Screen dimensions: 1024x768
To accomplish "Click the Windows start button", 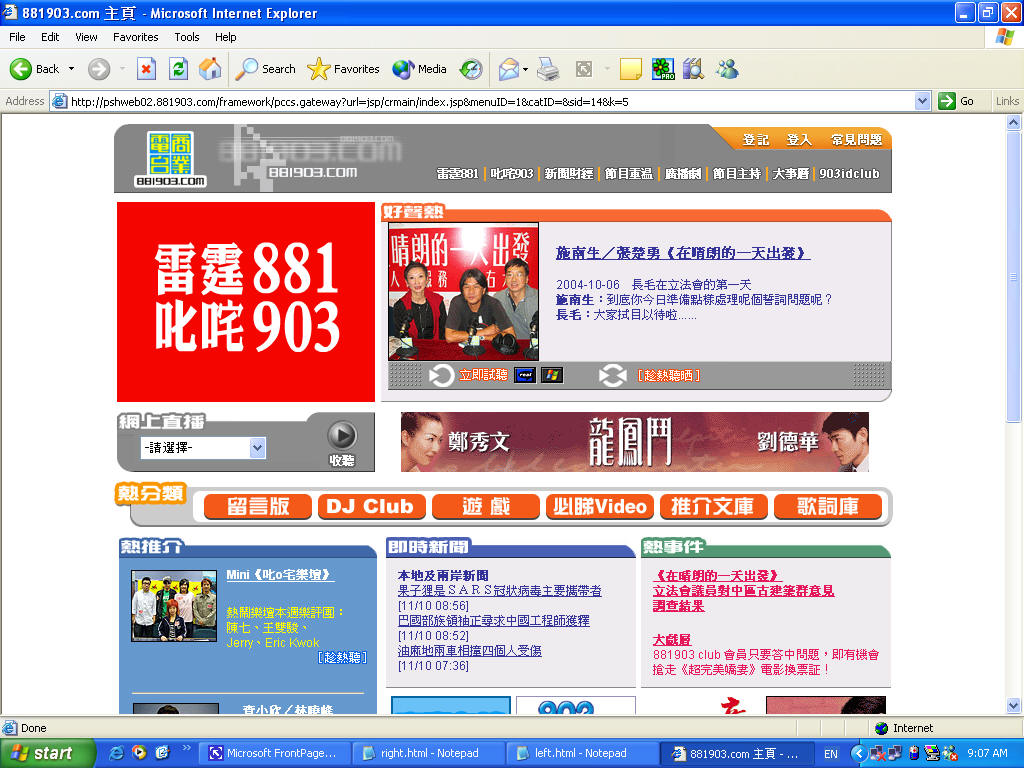I will (48, 753).
